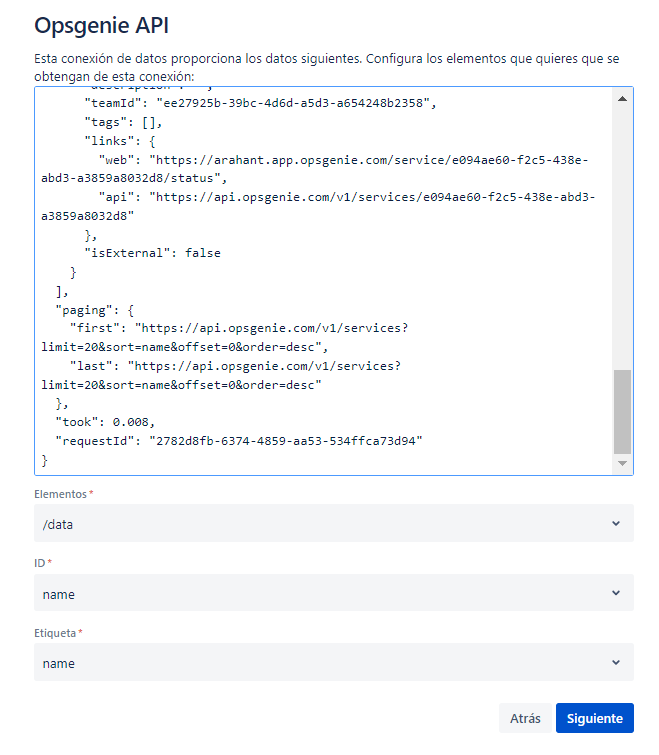This screenshot has width=659, height=755.
Task: Click the "teamId" line in JSON
Action: (260, 103)
